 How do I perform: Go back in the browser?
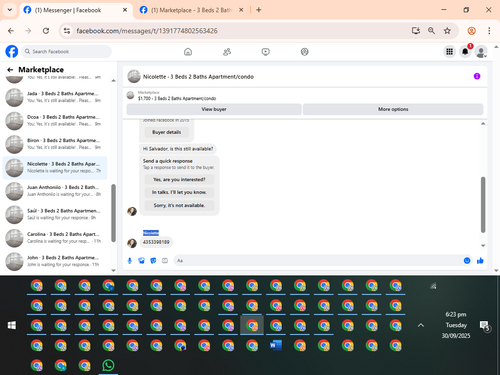[x=11, y=31]
